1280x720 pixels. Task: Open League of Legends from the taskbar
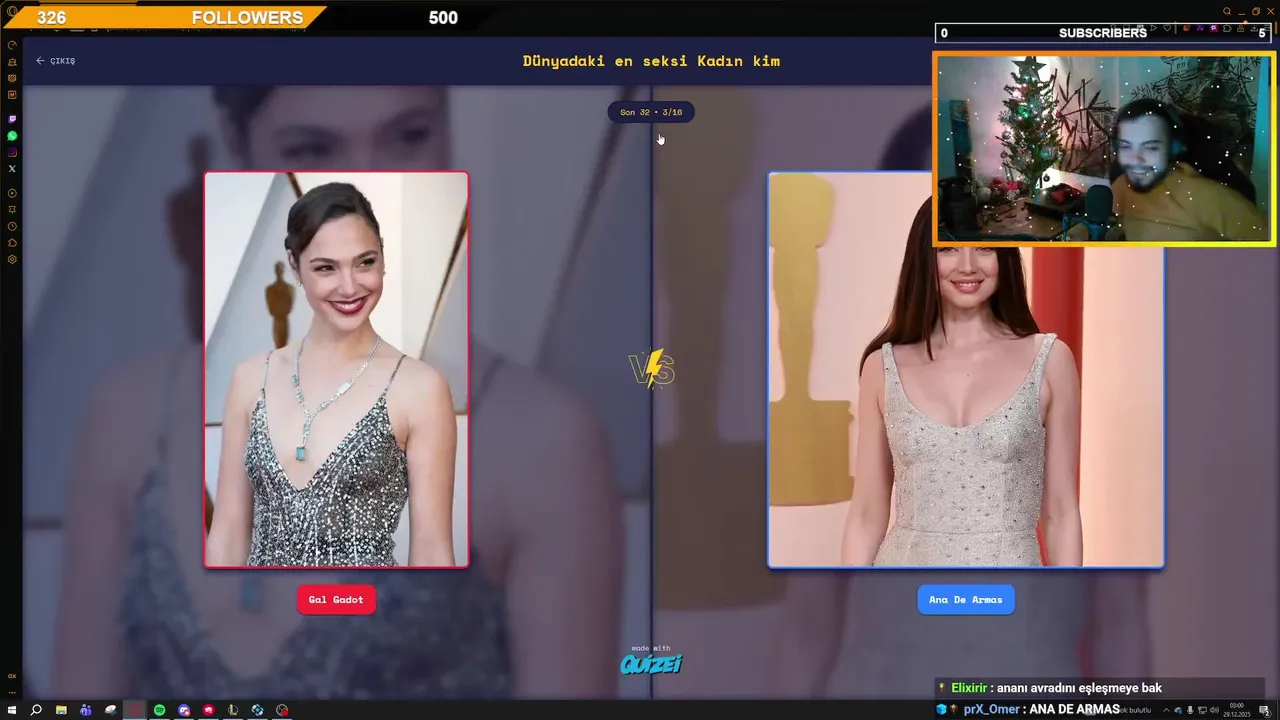click(x=233, y=710)
